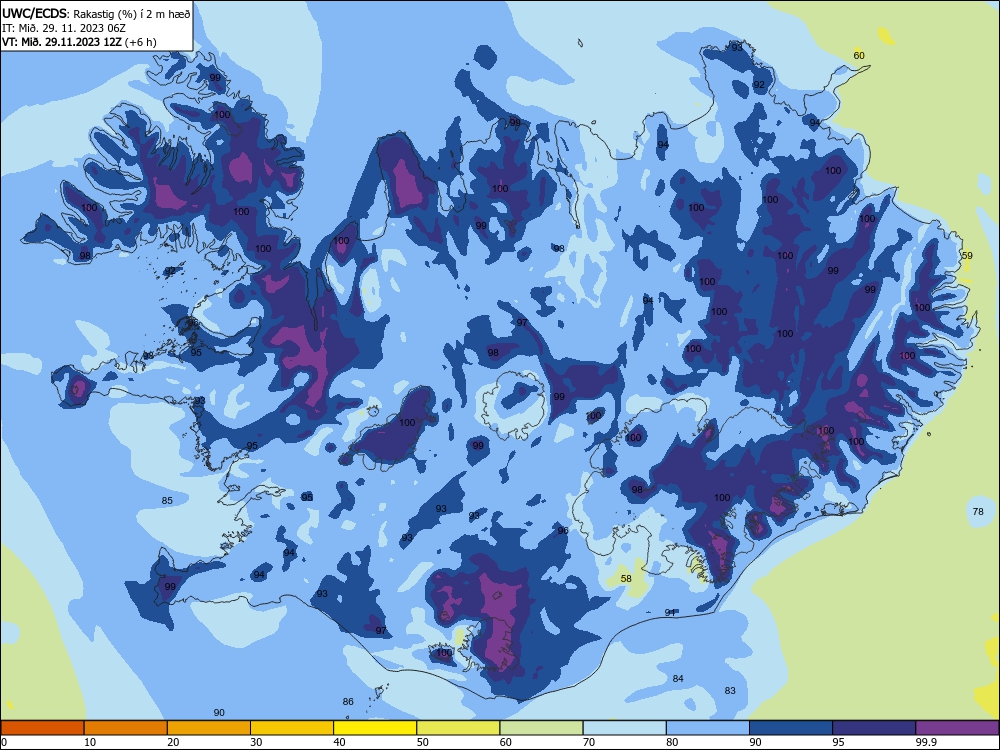
Task: Click the dark orange 0–10 legend swatch
Action: coord(43,728)
